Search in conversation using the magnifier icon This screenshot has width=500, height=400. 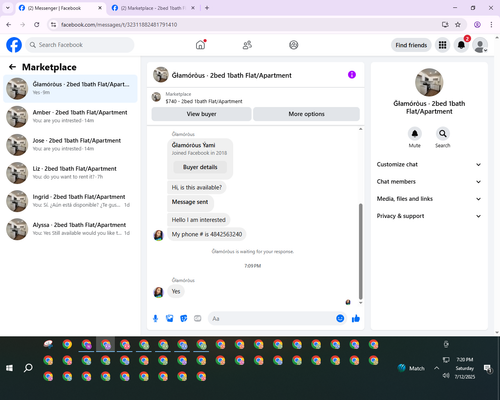443,134
